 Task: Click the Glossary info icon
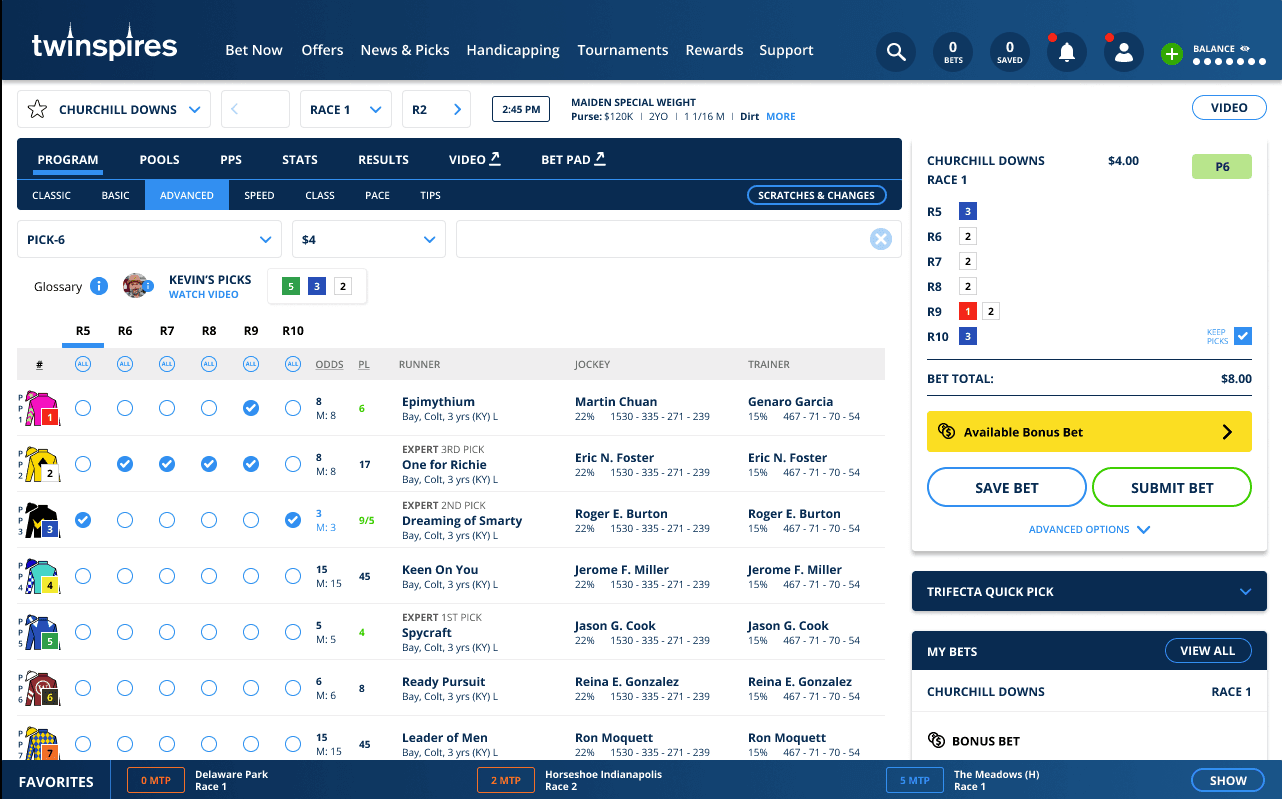(99, 287)
